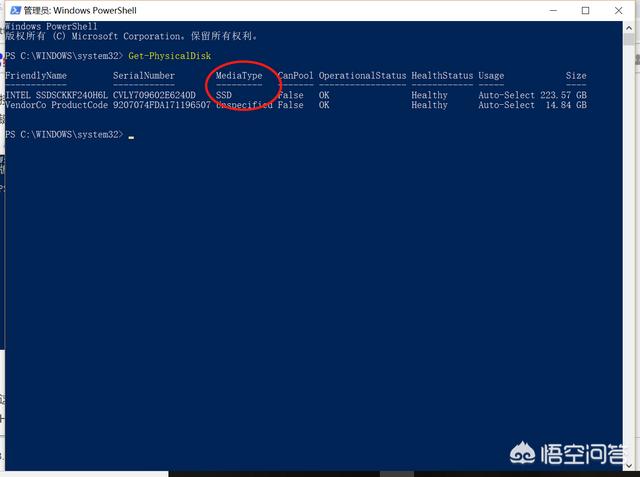Click the OperationalStatus column header

pyautogui.click(x=362, y=75)
